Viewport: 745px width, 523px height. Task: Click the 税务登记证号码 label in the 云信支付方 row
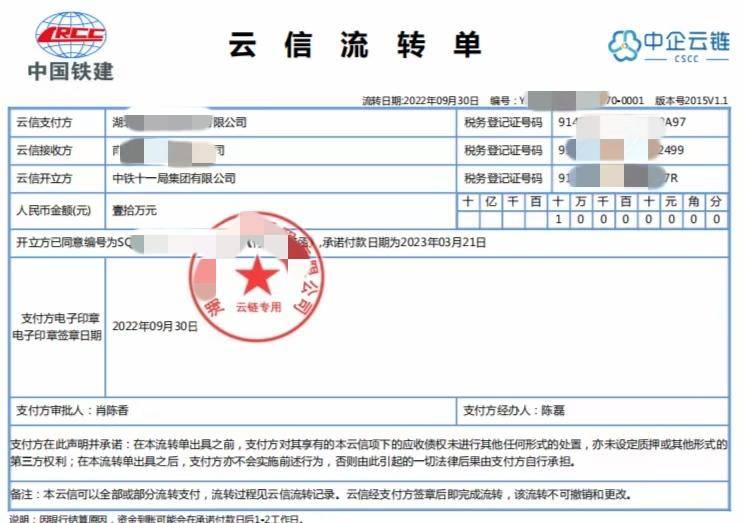point(503,123)
